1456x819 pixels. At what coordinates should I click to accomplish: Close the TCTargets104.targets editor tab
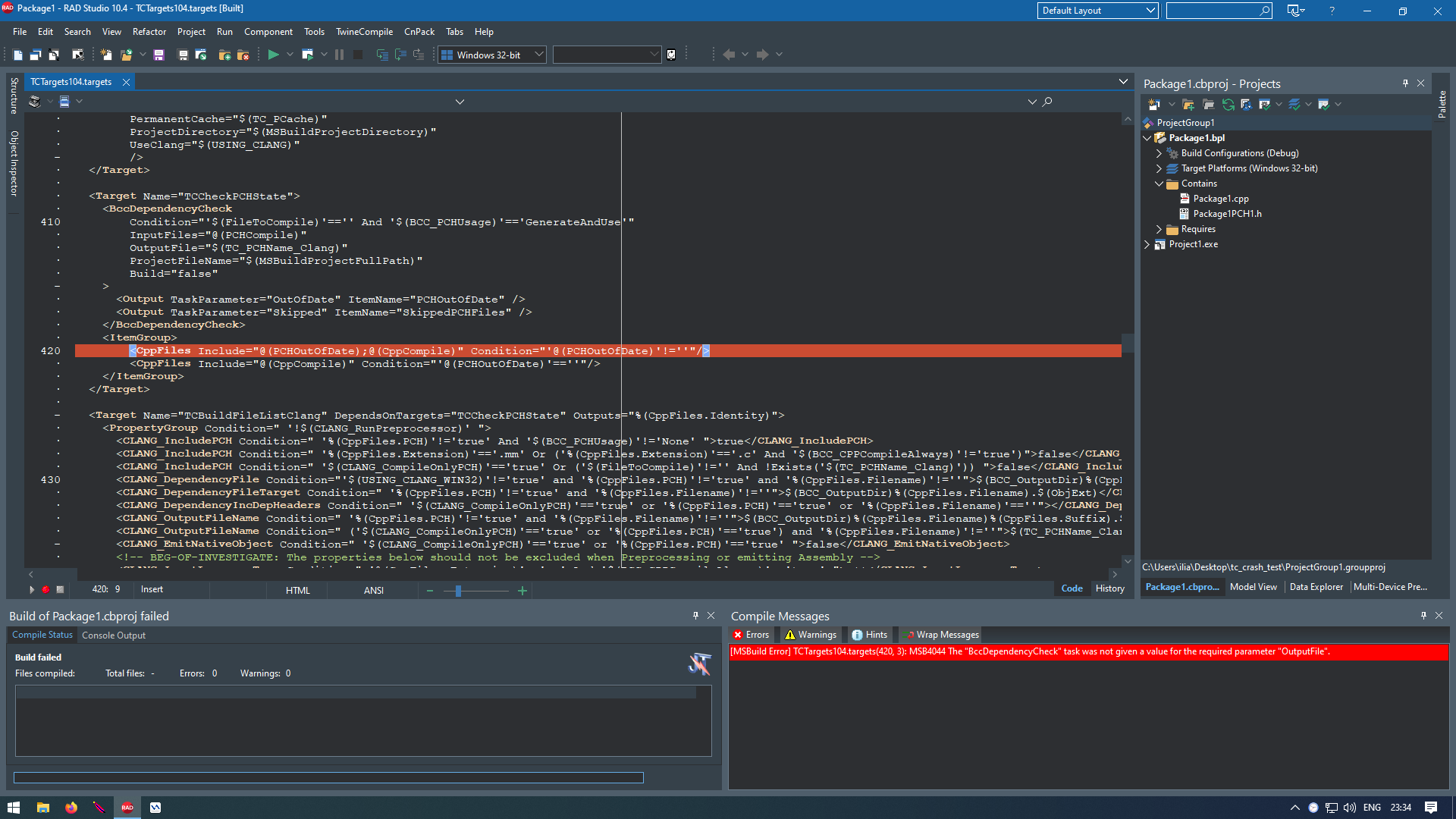coord(127,82)
